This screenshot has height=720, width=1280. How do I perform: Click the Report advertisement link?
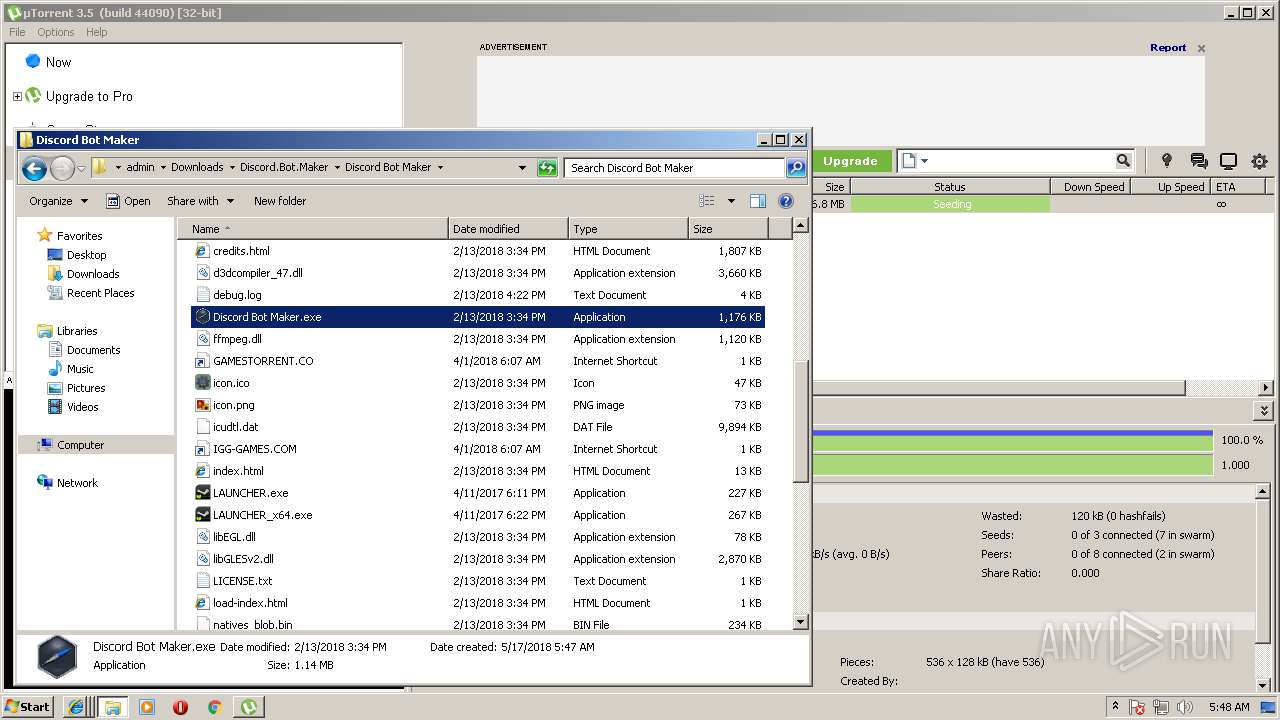coord(1168,48)
